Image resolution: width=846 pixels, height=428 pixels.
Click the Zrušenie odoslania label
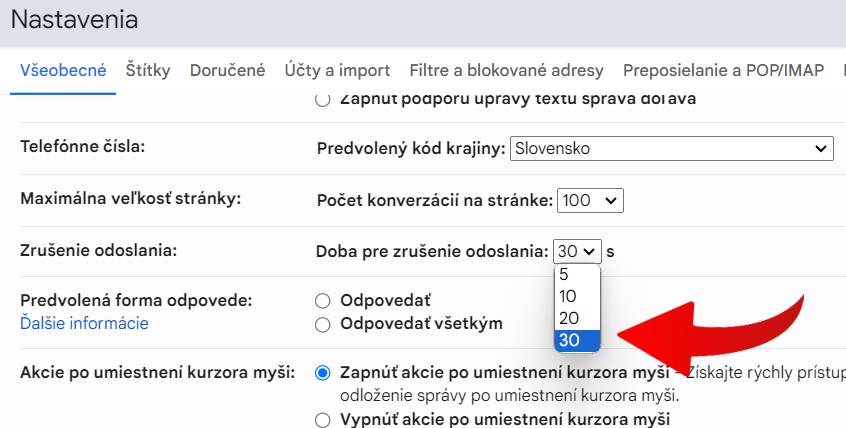(99, 250)
